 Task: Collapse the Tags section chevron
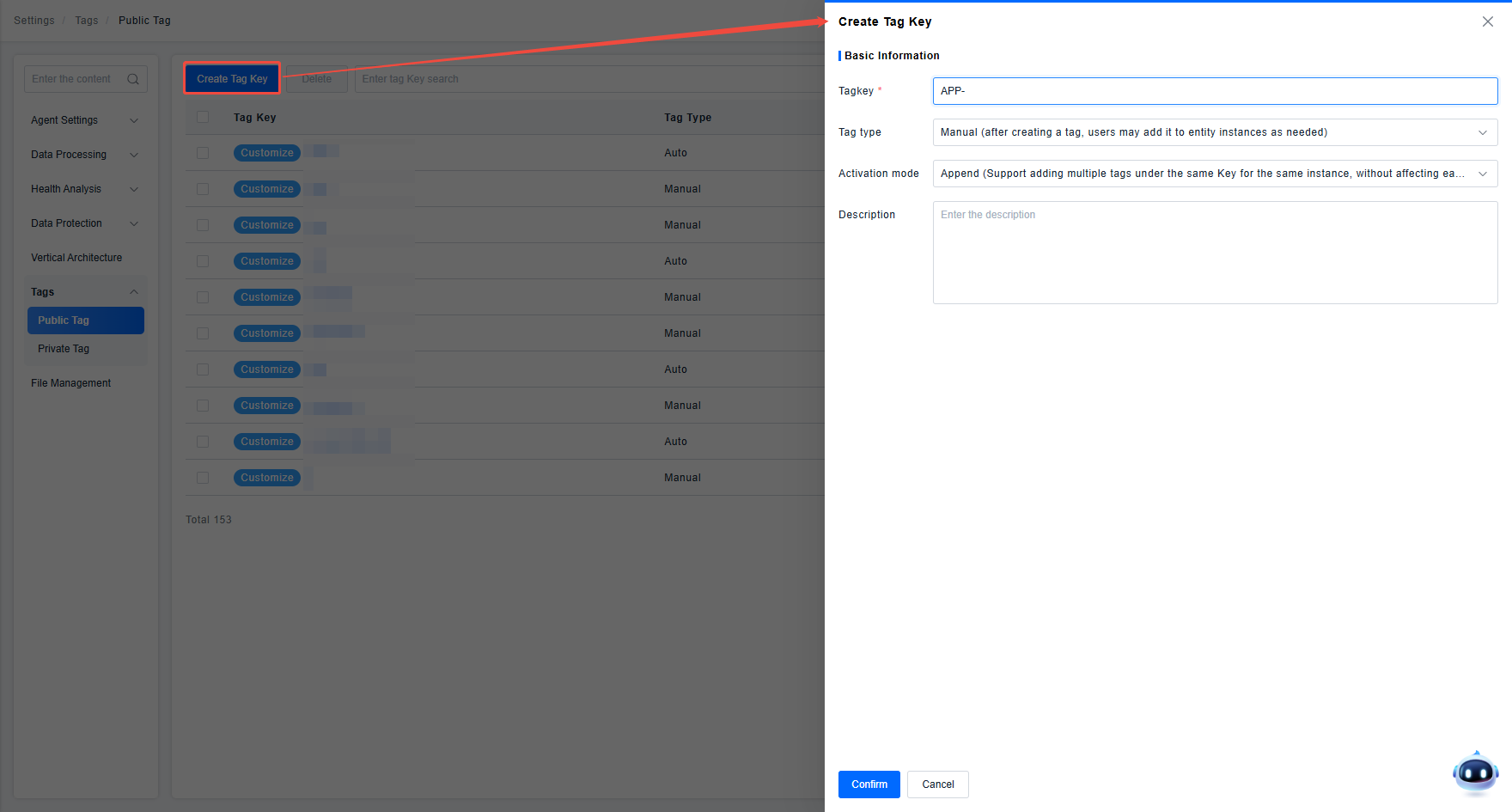[x=134, y=292]
